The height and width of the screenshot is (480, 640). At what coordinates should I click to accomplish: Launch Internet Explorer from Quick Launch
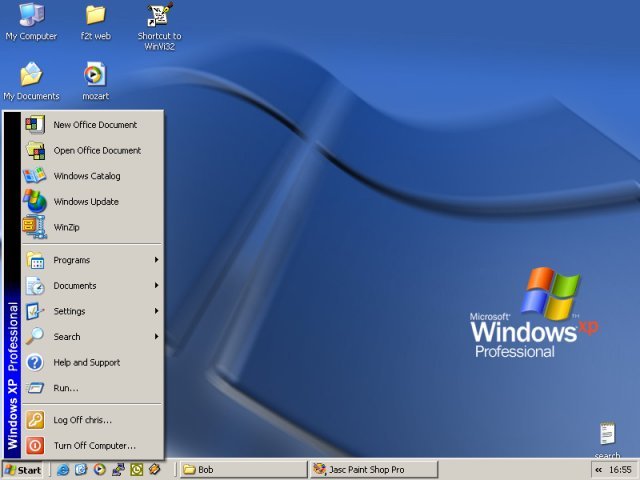(x=62, y=470)
